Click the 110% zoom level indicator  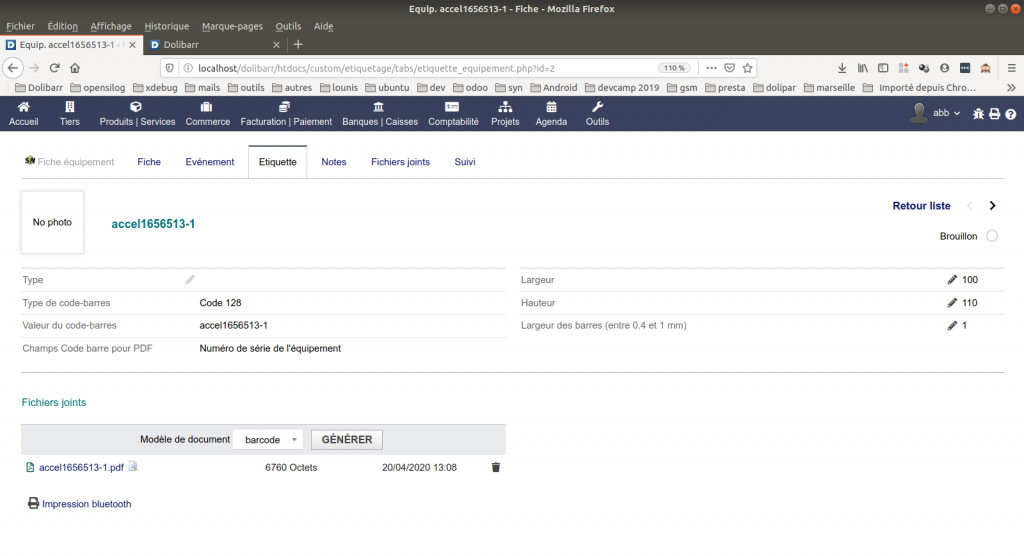[673, 68]
